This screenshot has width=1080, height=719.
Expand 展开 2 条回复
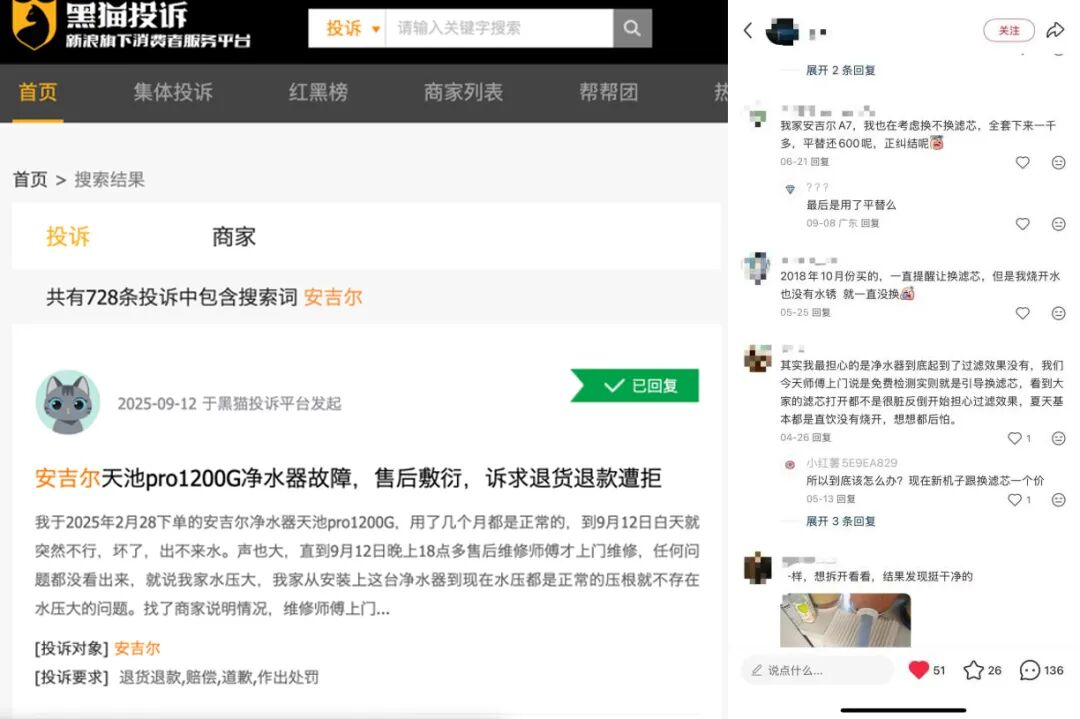840,70
